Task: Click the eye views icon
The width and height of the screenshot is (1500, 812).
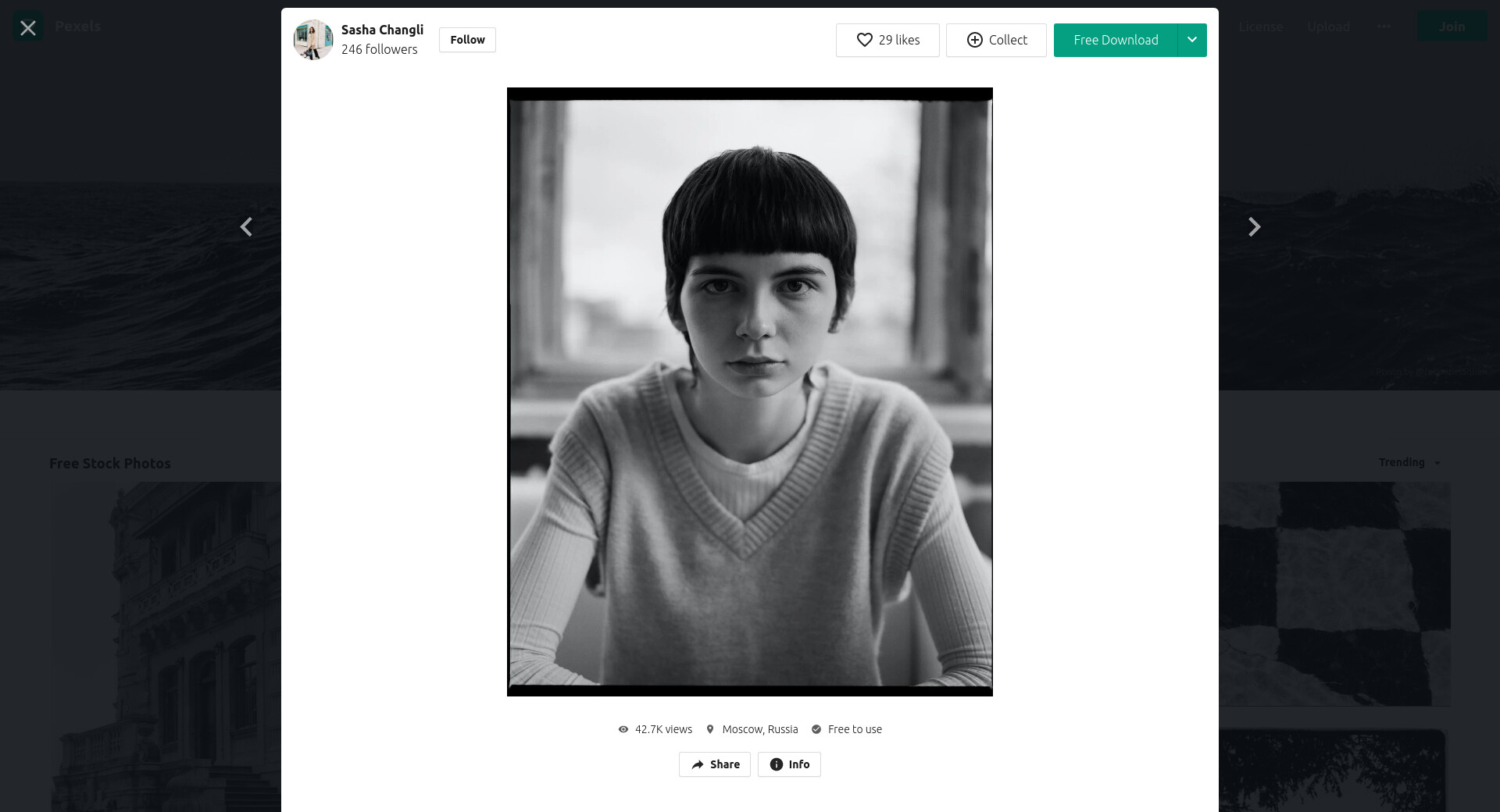Action: click(x=623, y=729)
